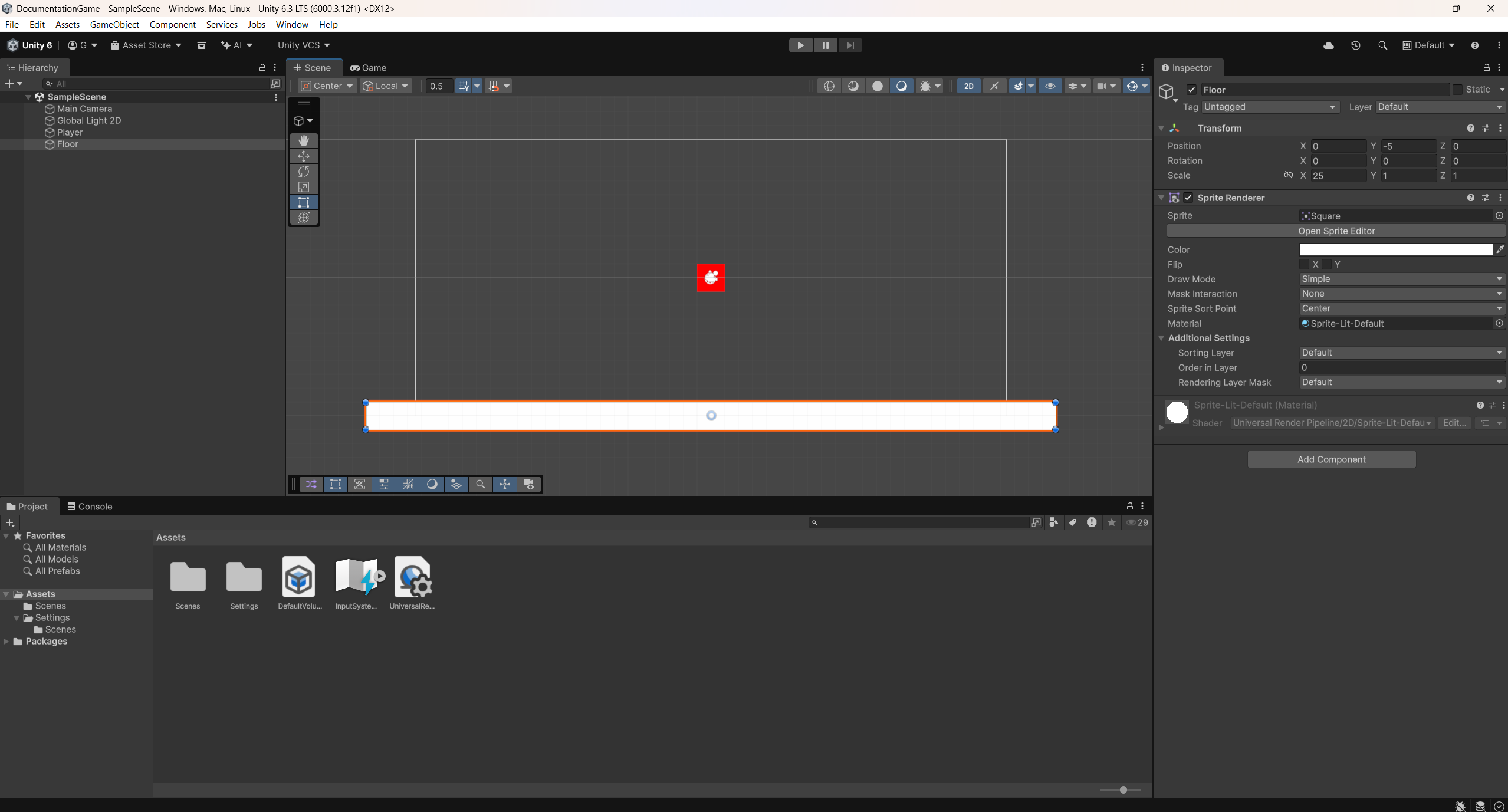Select the Rect tool in the Scene toolbar
1508x812 pixels.
coord(303,202)
